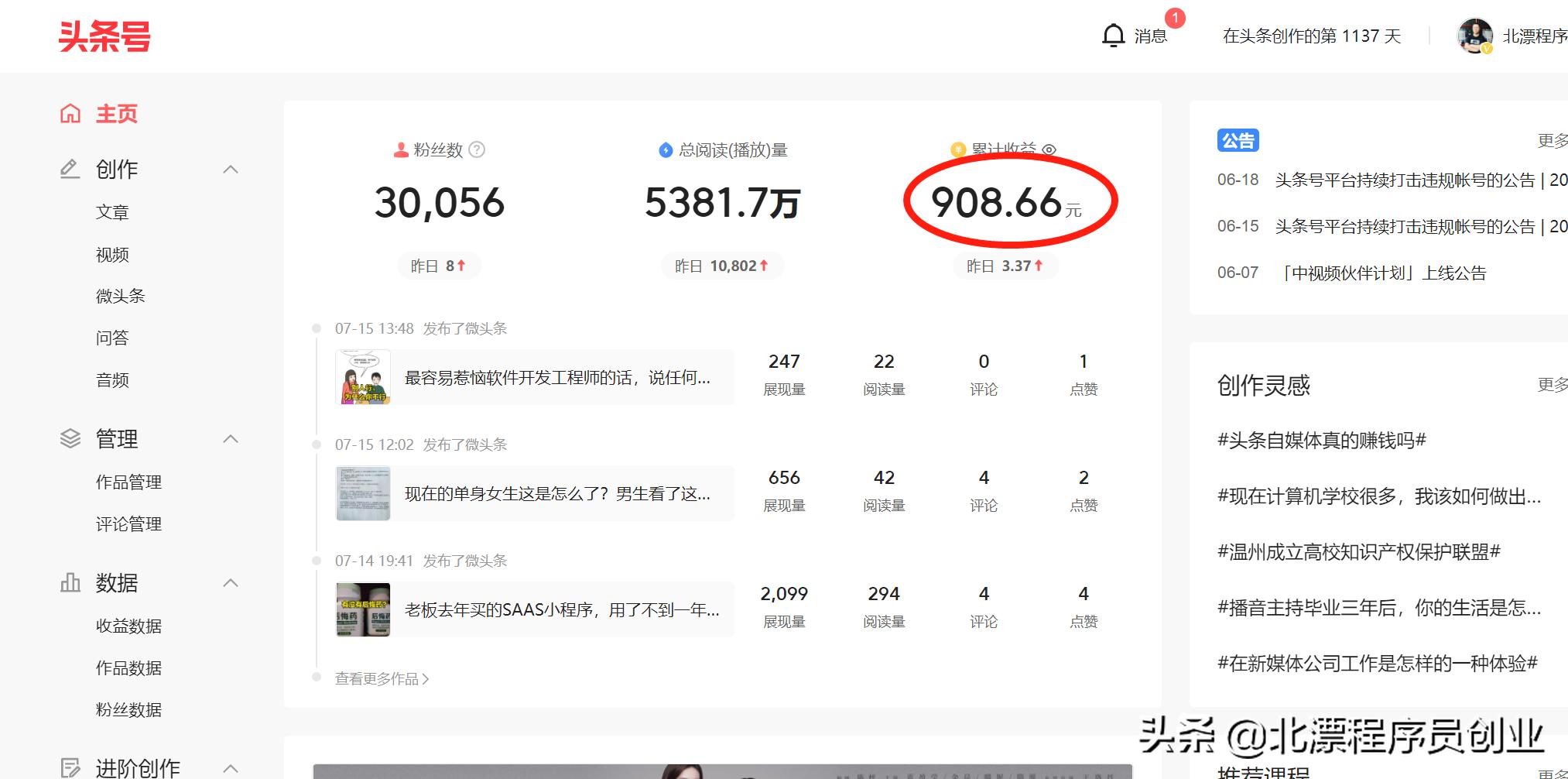Open the 06-15 announcement link
Screen dimensions: 1568x779
point(1421,226)
